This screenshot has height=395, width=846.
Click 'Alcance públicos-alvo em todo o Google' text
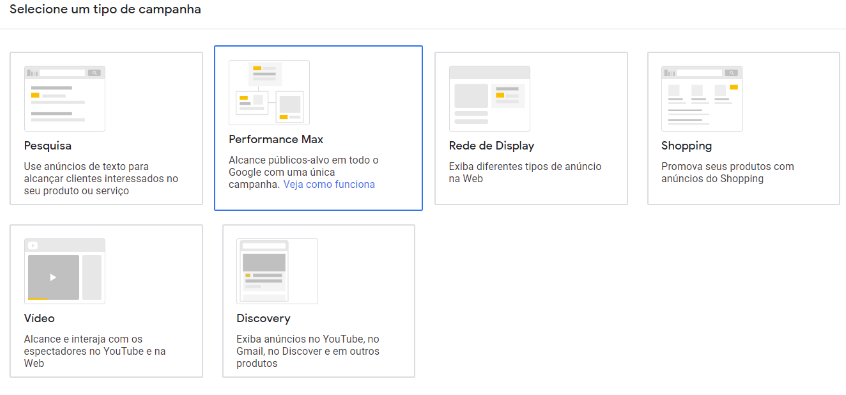(x=304, y=167)
